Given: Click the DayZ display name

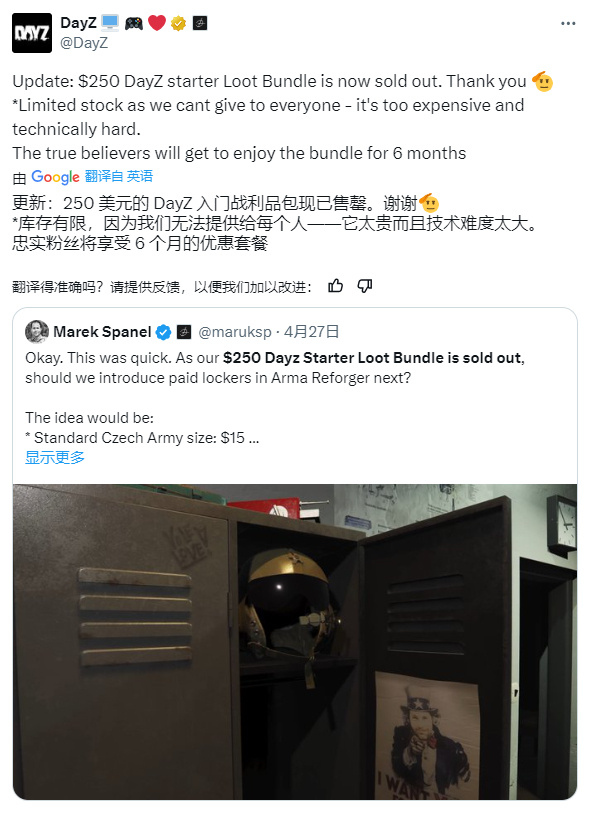Looking at the screenshot, I should [78, 23].
